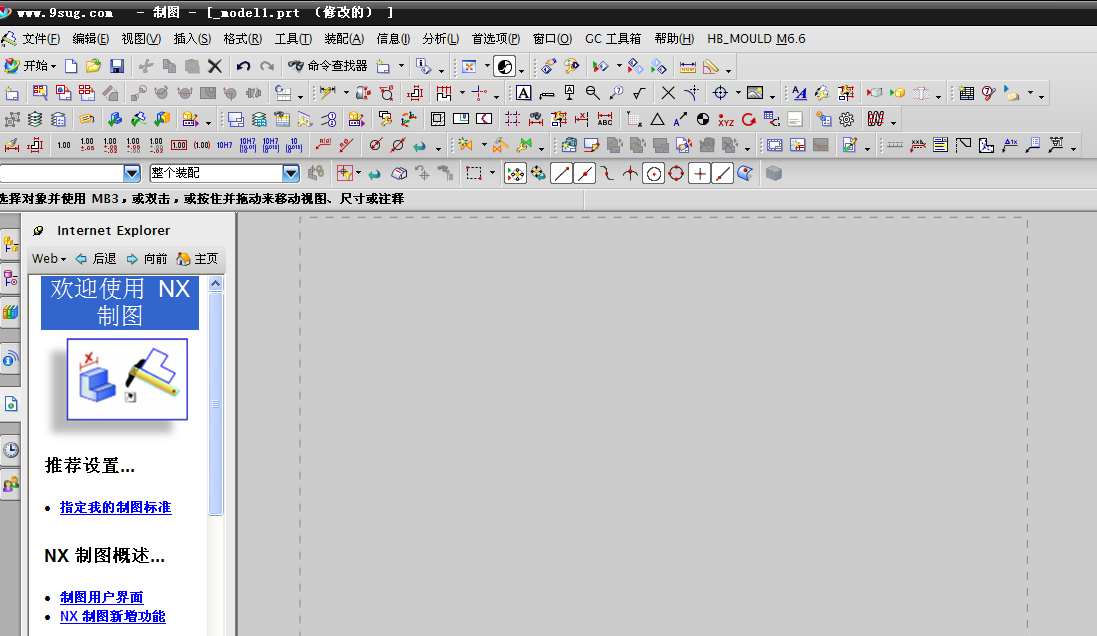Expand the arrow beside the centermark crosshair tool
The height and width of the screenshot is (636, 1097).
click(738, 93)
